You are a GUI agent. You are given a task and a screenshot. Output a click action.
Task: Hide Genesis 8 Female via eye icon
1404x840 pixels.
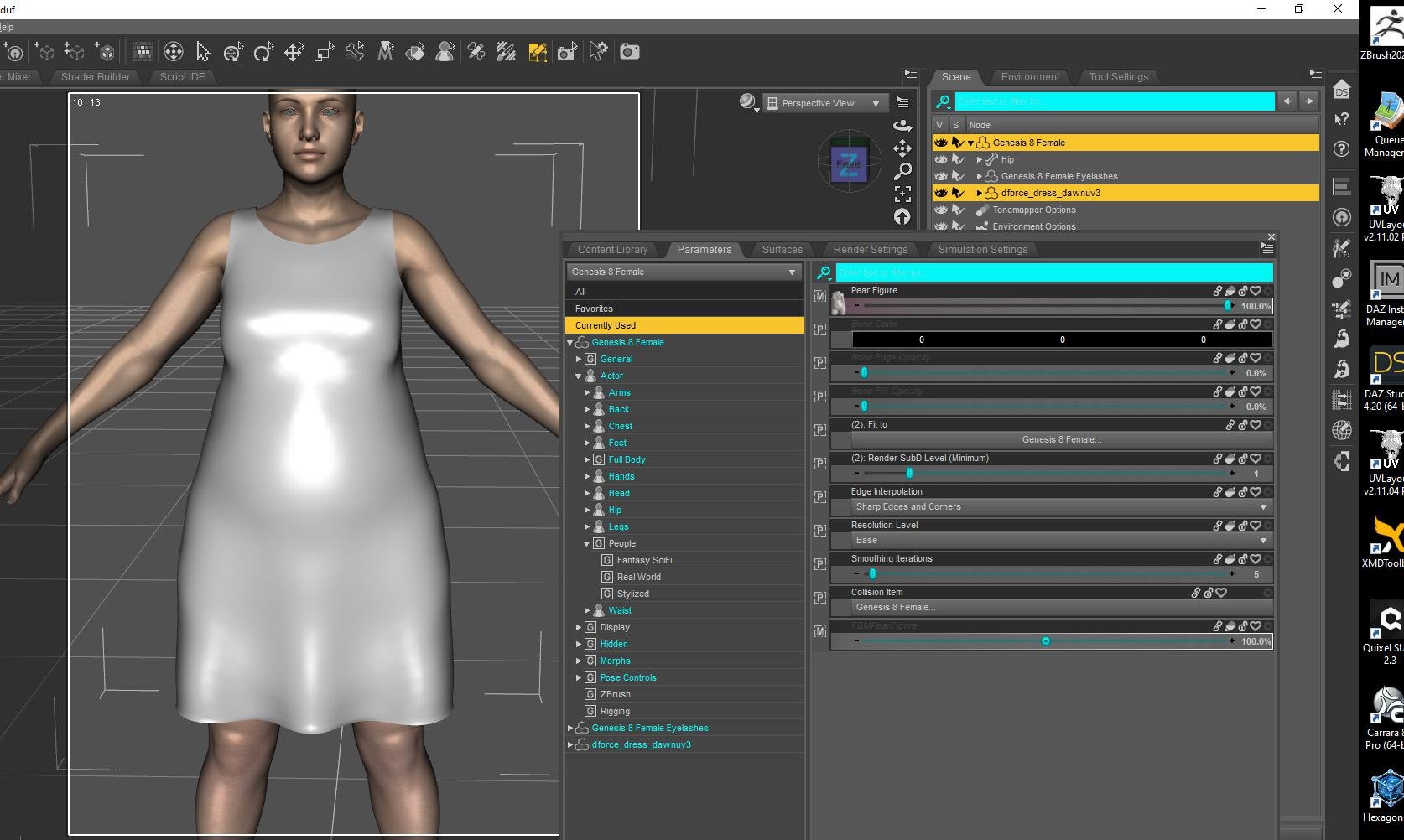tap(940, 143)
